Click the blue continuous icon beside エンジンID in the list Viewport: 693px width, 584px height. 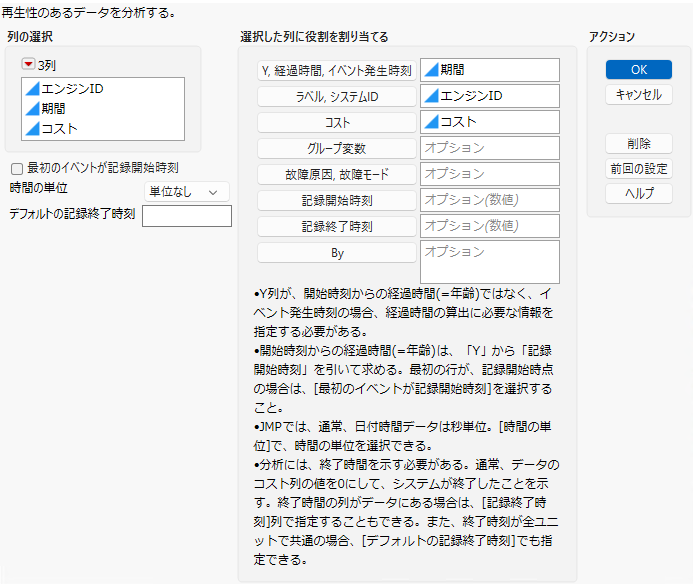click(33, 89)
